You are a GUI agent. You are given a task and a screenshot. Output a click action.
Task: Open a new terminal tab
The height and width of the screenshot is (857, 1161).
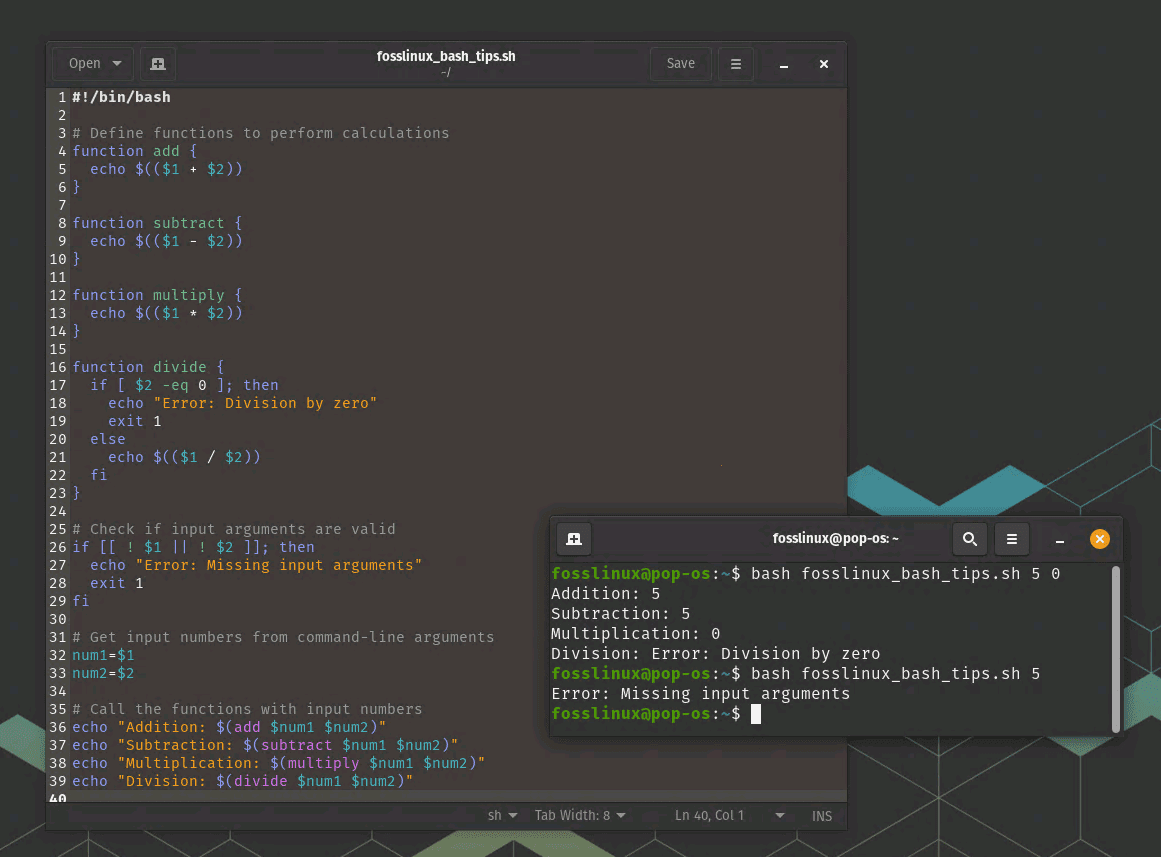click(574, 539)
